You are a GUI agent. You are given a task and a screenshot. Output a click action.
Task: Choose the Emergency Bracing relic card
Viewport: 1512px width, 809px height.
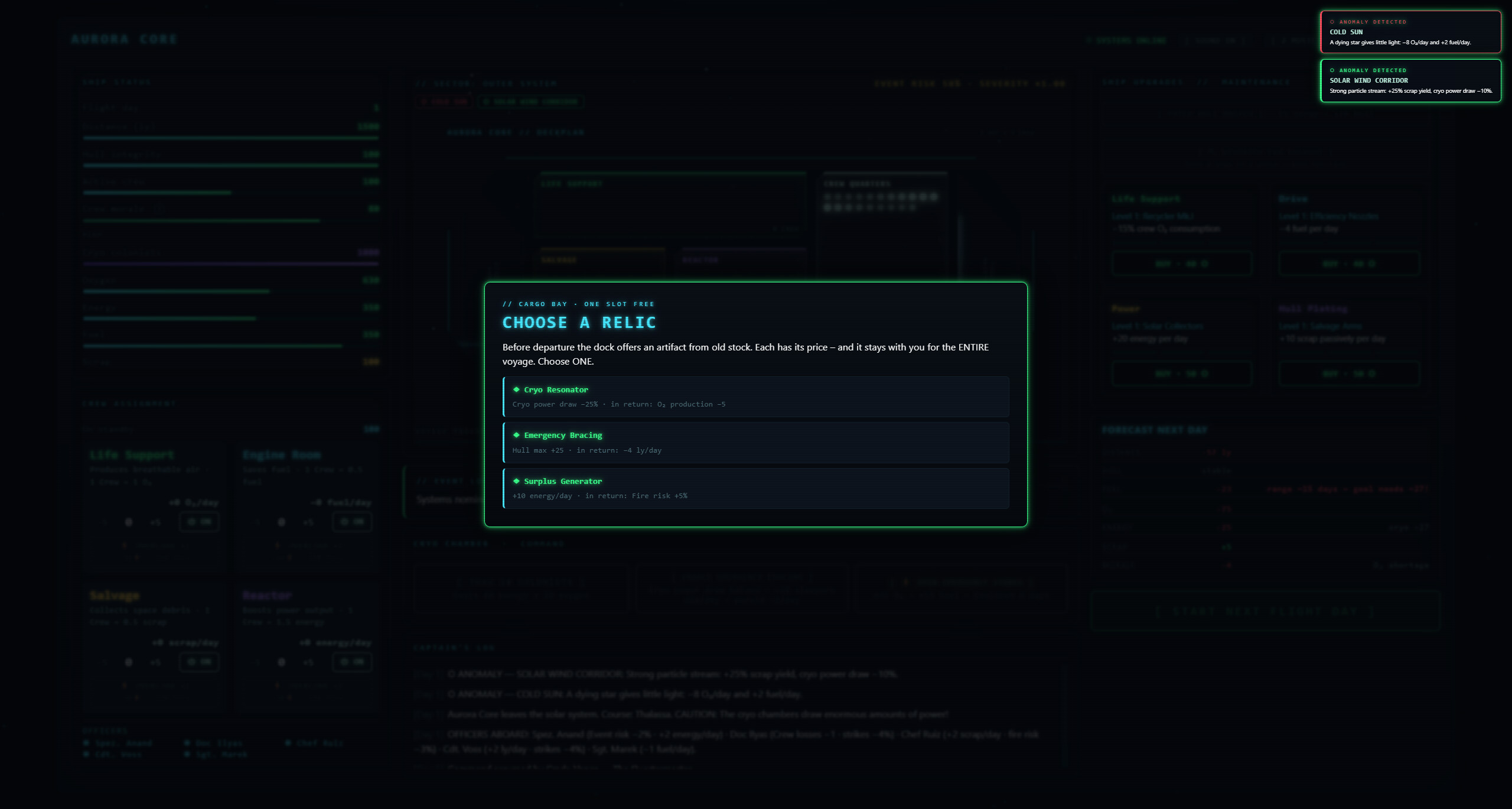tap(755, 443)
